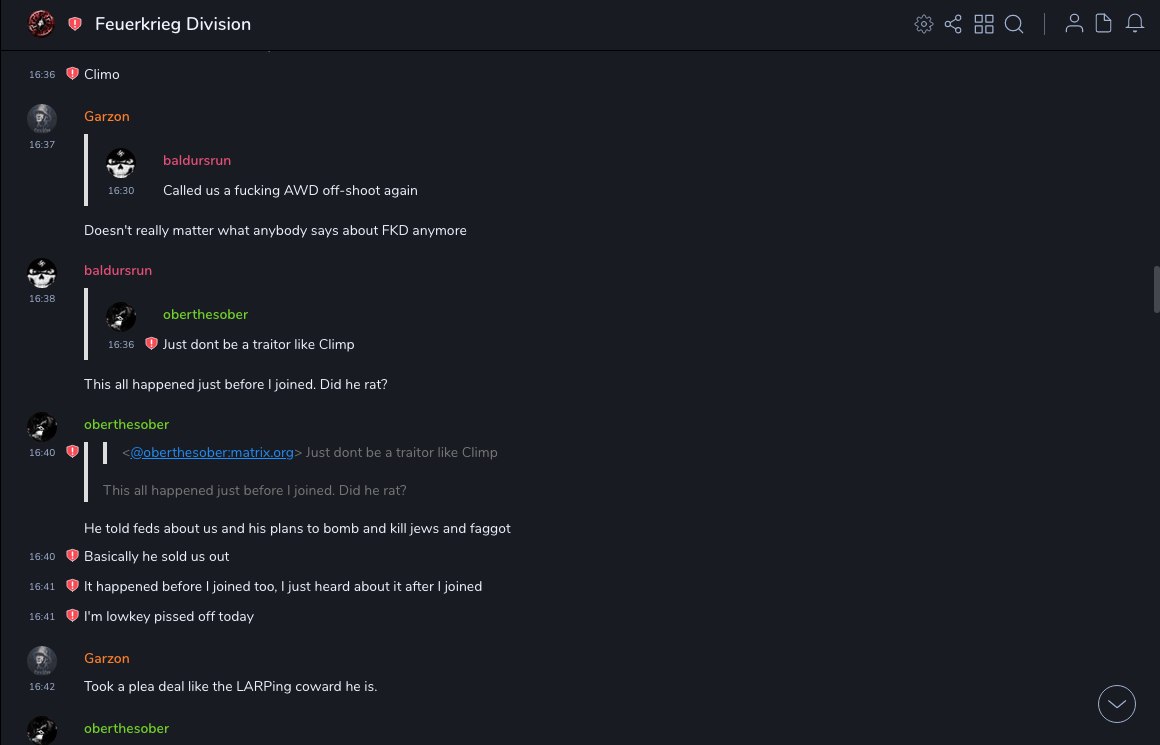1160x745 pixels.
Task: Open the @oberthesober:matrix.org mention link
Action: click(212, 452)
